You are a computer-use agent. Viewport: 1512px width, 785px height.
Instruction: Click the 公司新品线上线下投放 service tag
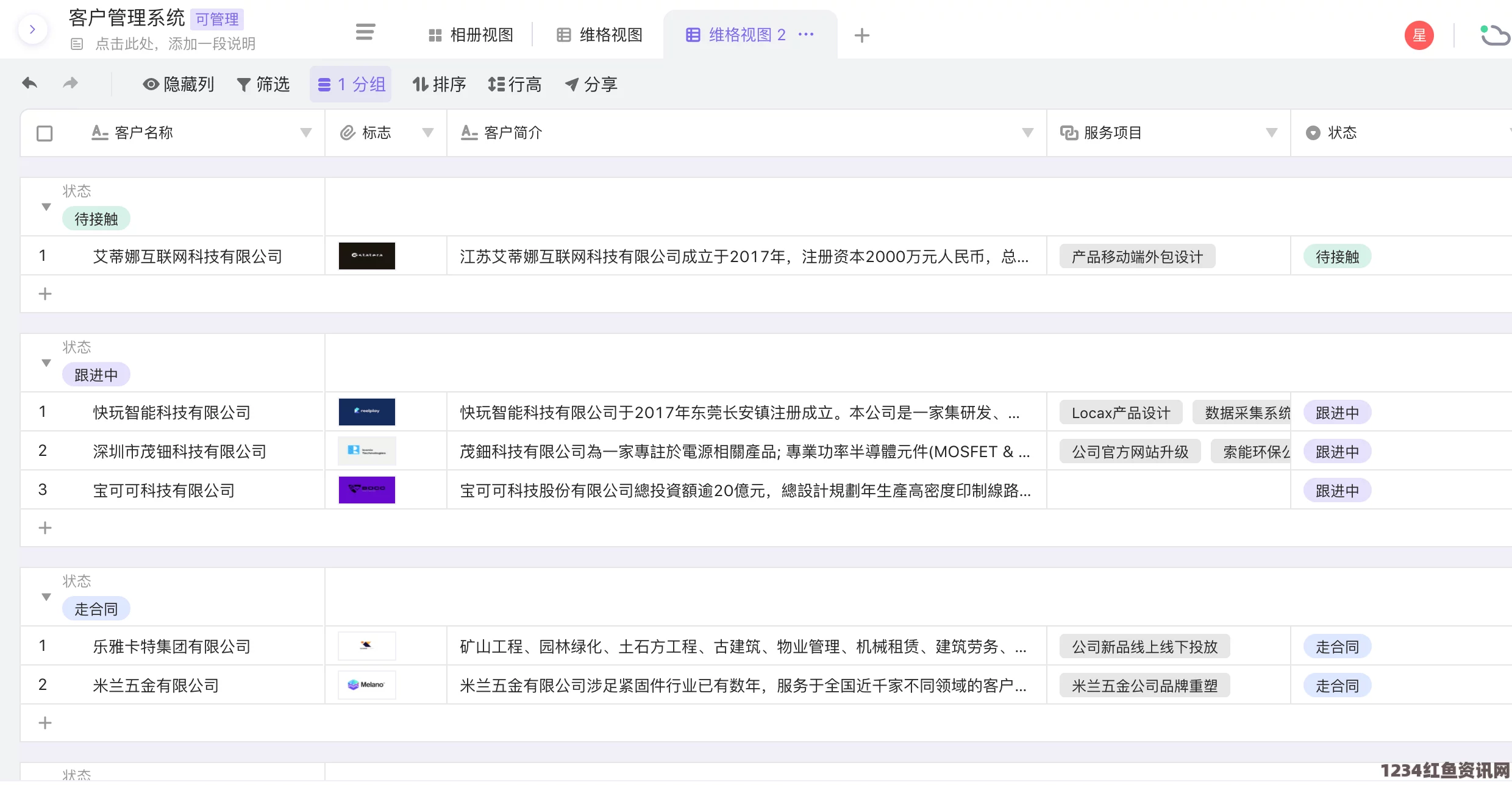pos(1145,647)
